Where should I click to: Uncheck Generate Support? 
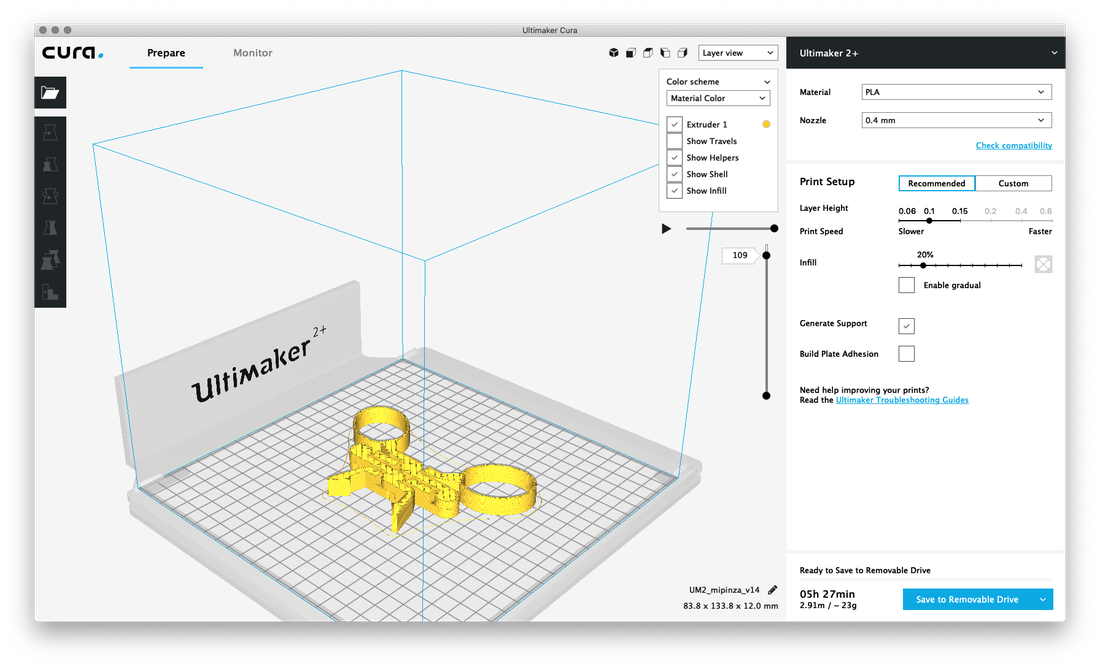906,326
